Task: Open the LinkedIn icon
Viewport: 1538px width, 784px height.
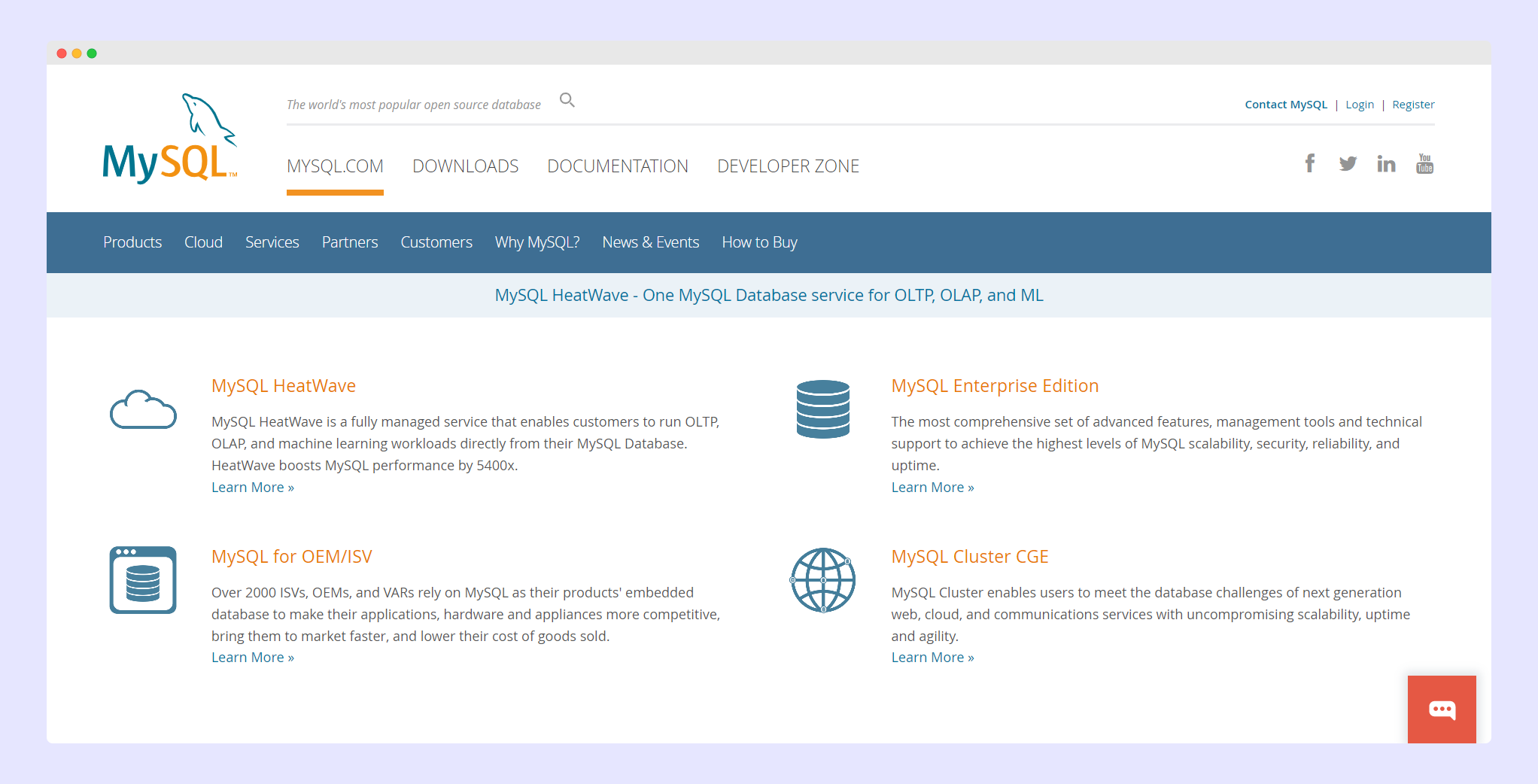Action: [1386, 163]
